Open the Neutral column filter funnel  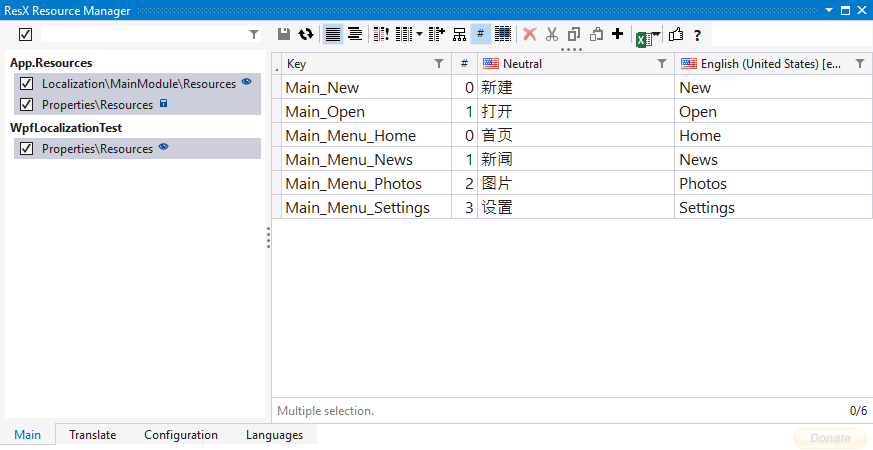pyautogui.click(x=662, y=63)
